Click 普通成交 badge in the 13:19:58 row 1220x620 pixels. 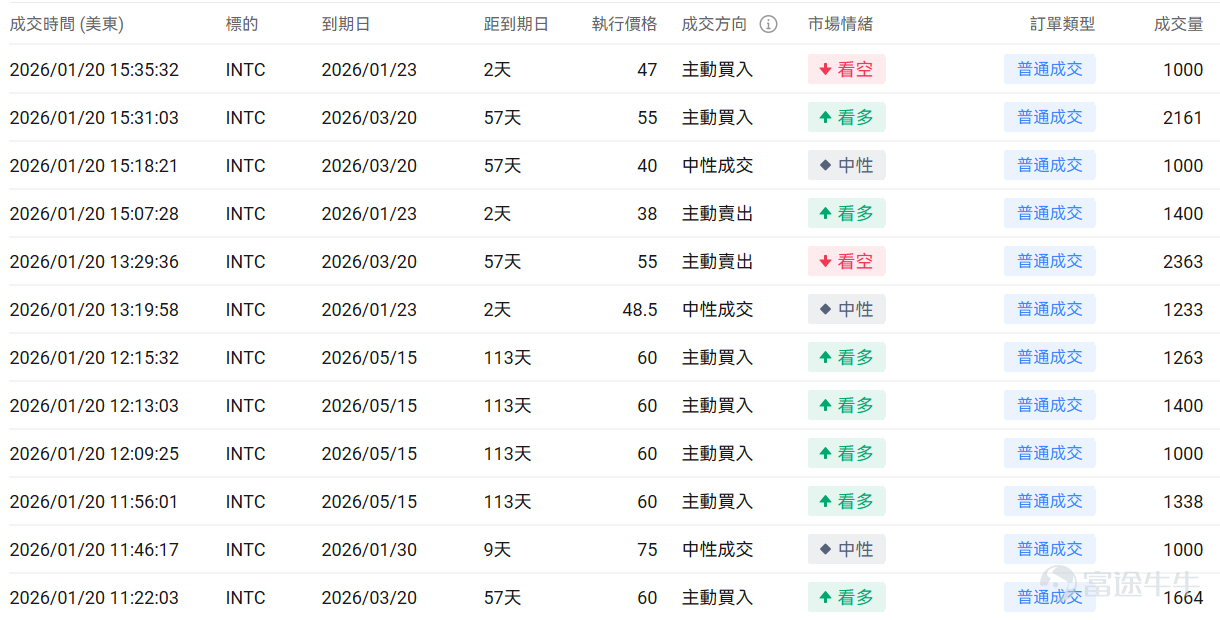(x=1050, y=309)
